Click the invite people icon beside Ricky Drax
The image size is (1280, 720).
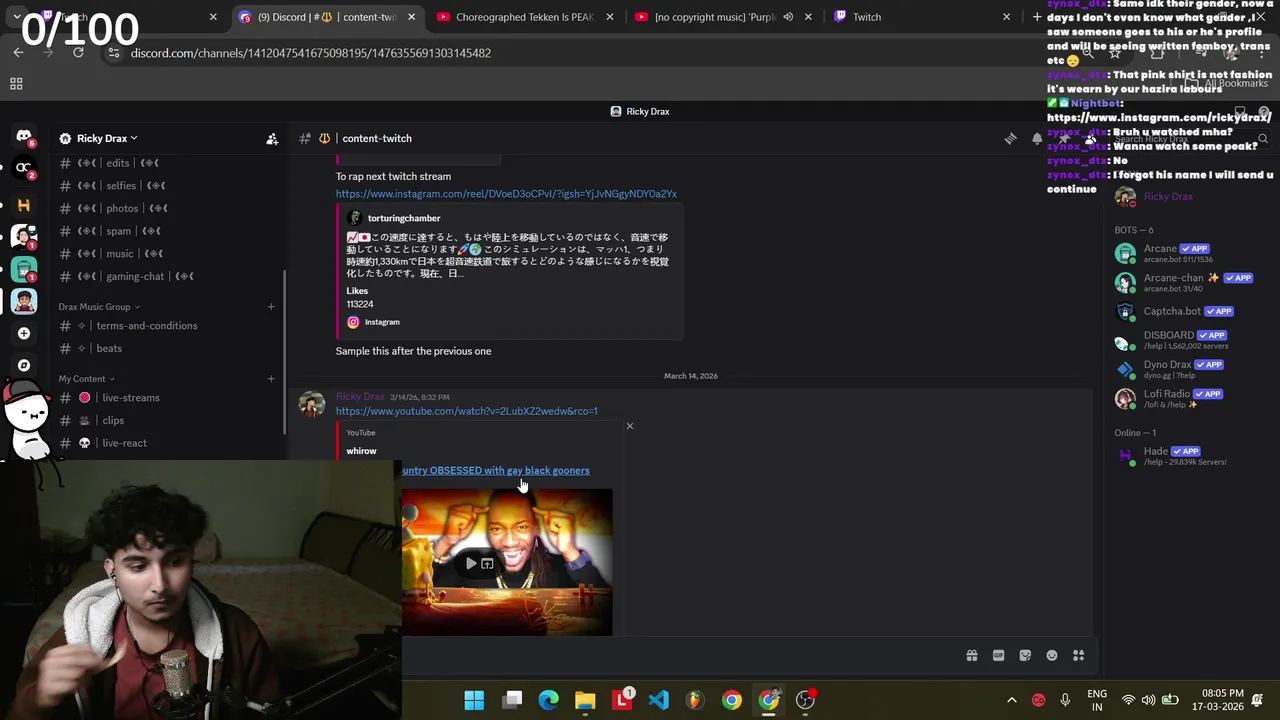[x=272, y=139]
